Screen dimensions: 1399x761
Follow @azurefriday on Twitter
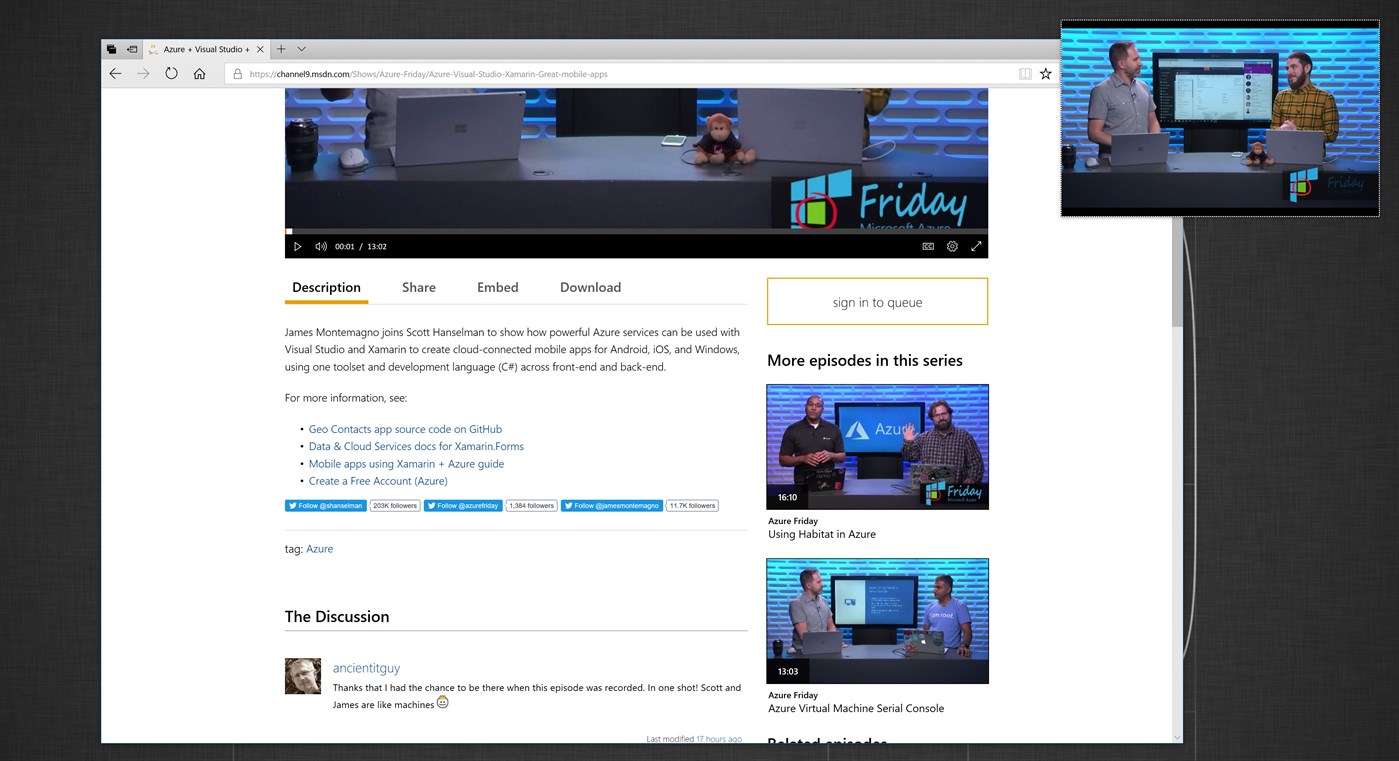click(463, 506)
